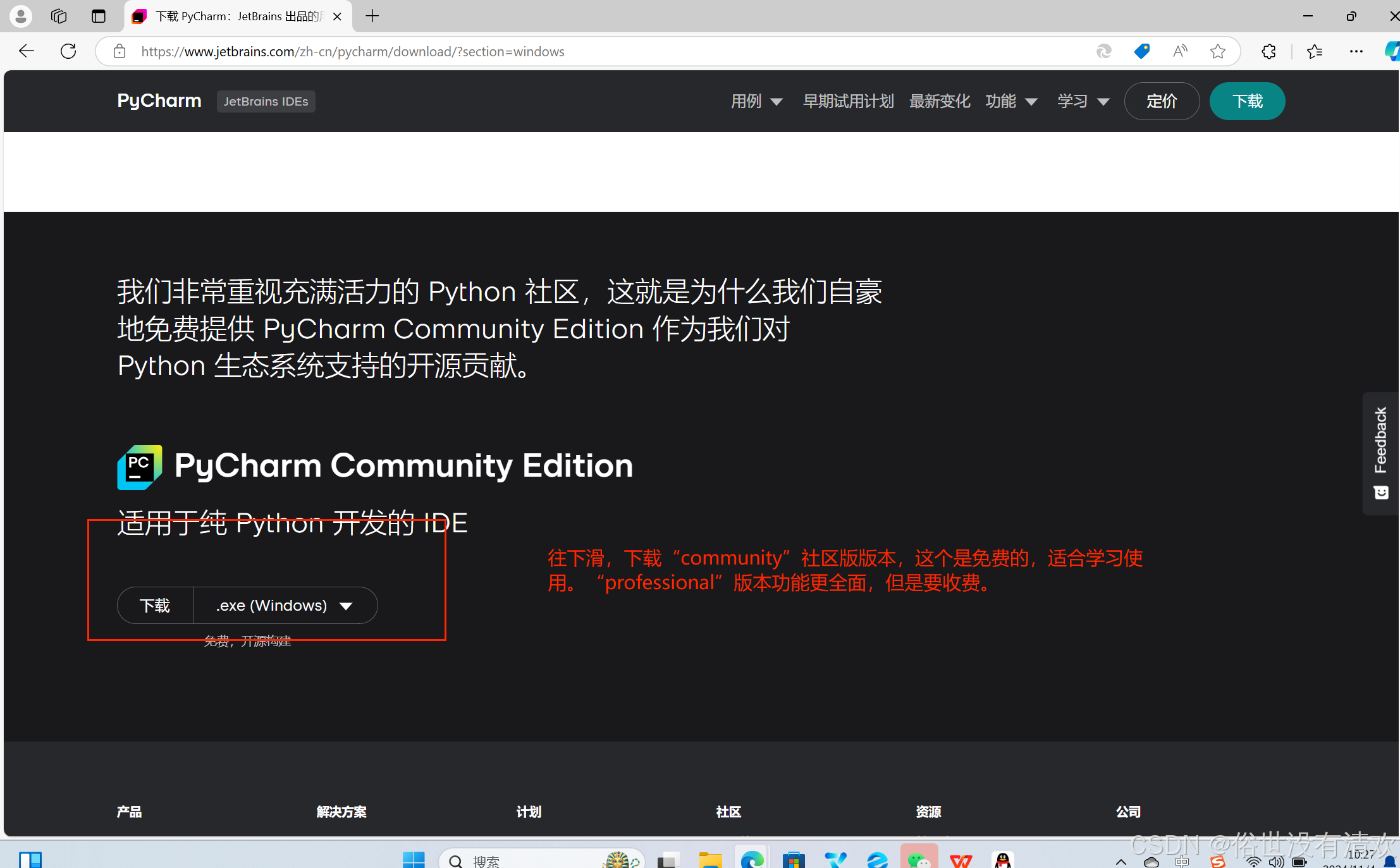Add page to favorites star icon
1400x868 pixels.
coord(1217,51)
